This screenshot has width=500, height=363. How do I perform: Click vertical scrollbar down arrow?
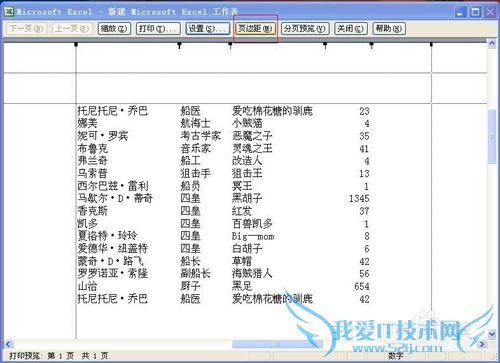pyautogui.click(x=492, y=333)
